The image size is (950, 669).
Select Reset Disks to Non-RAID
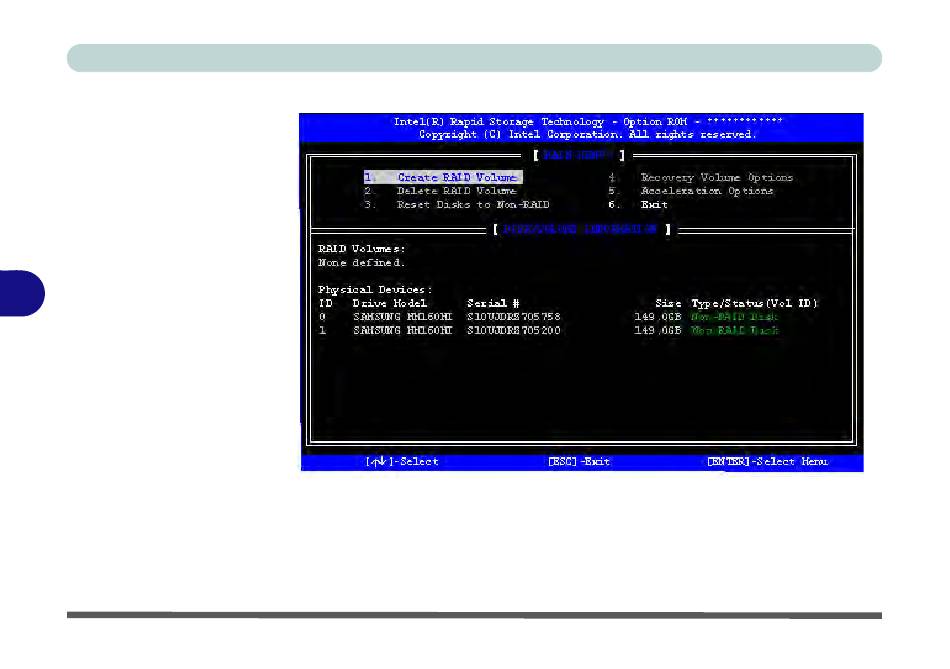[x=457, y=205]
